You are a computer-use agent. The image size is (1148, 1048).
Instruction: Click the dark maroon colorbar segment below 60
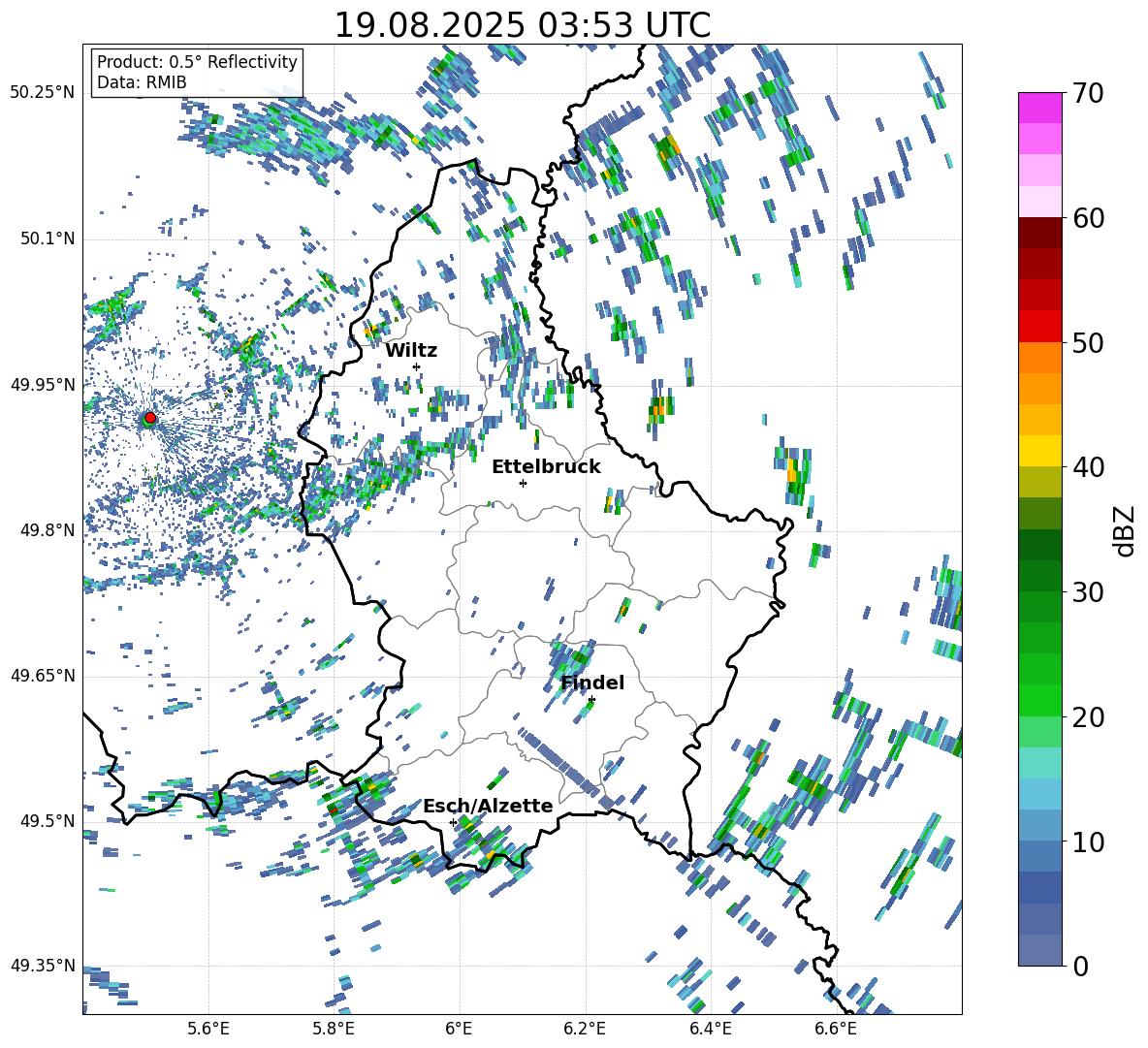pyautogui.click(x=1039, y=234)
